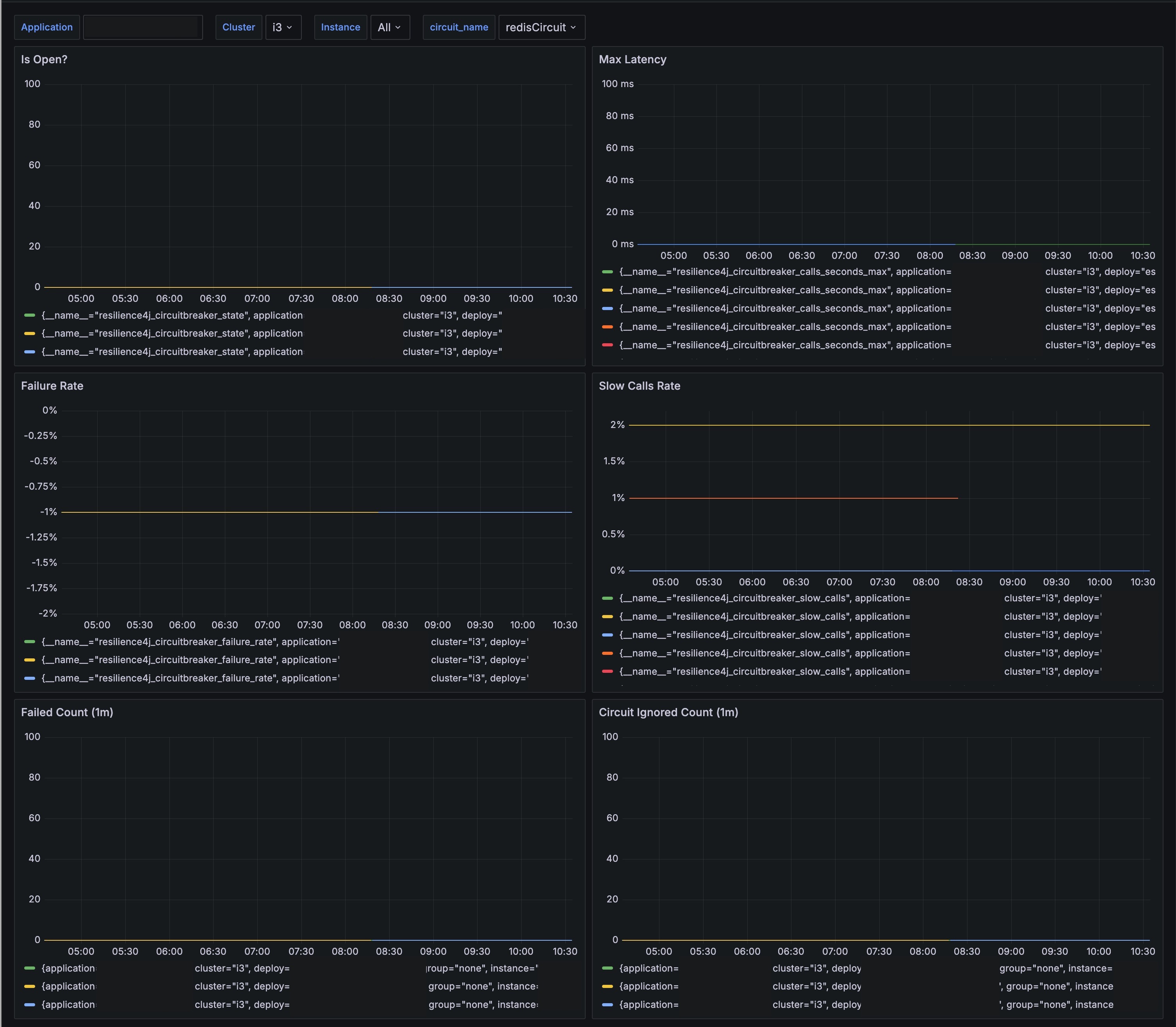Click the Slow Calls Rate panel title

[x=639, y=386]
